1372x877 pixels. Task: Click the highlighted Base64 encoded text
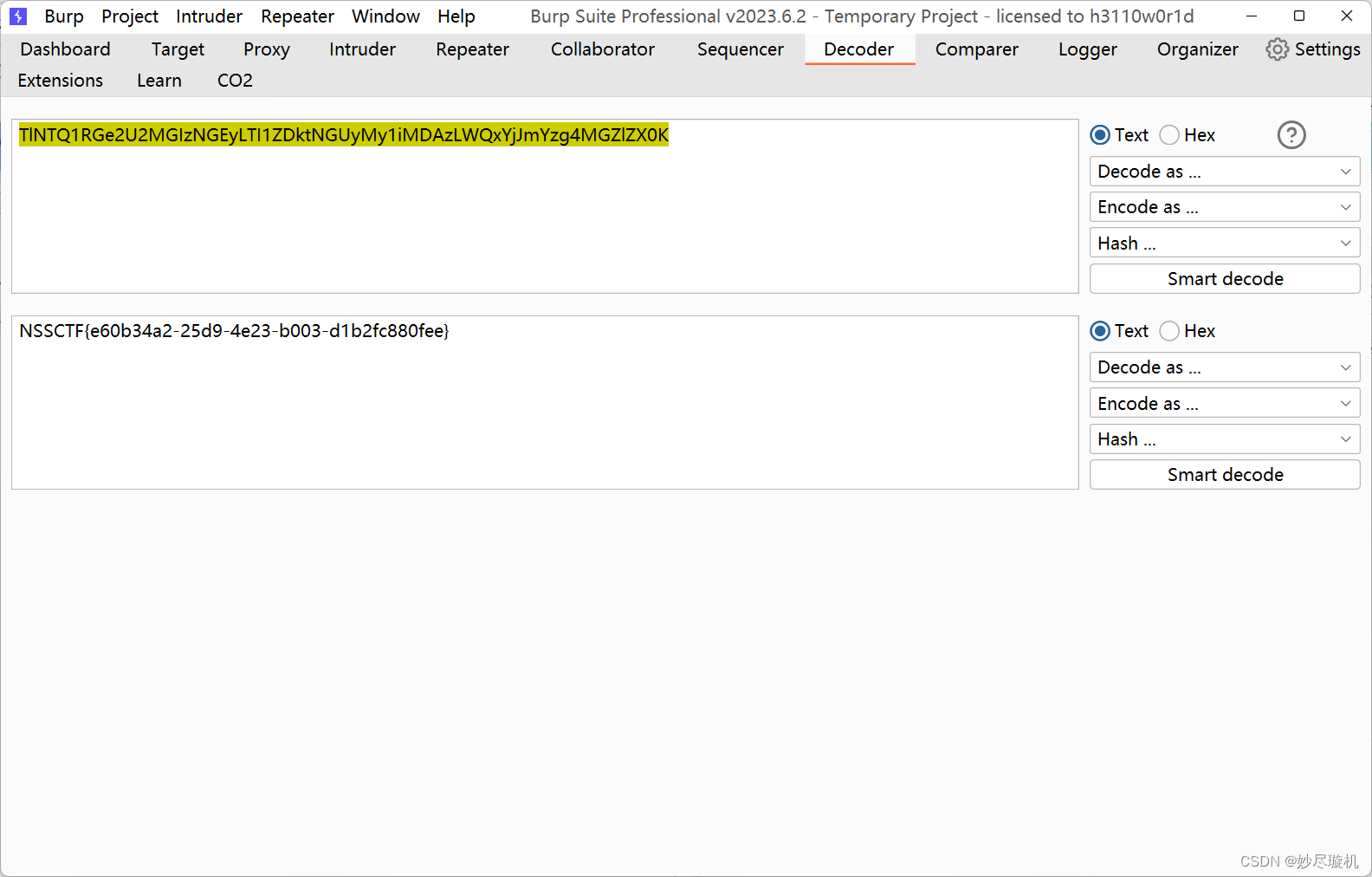tap(344, 135)
